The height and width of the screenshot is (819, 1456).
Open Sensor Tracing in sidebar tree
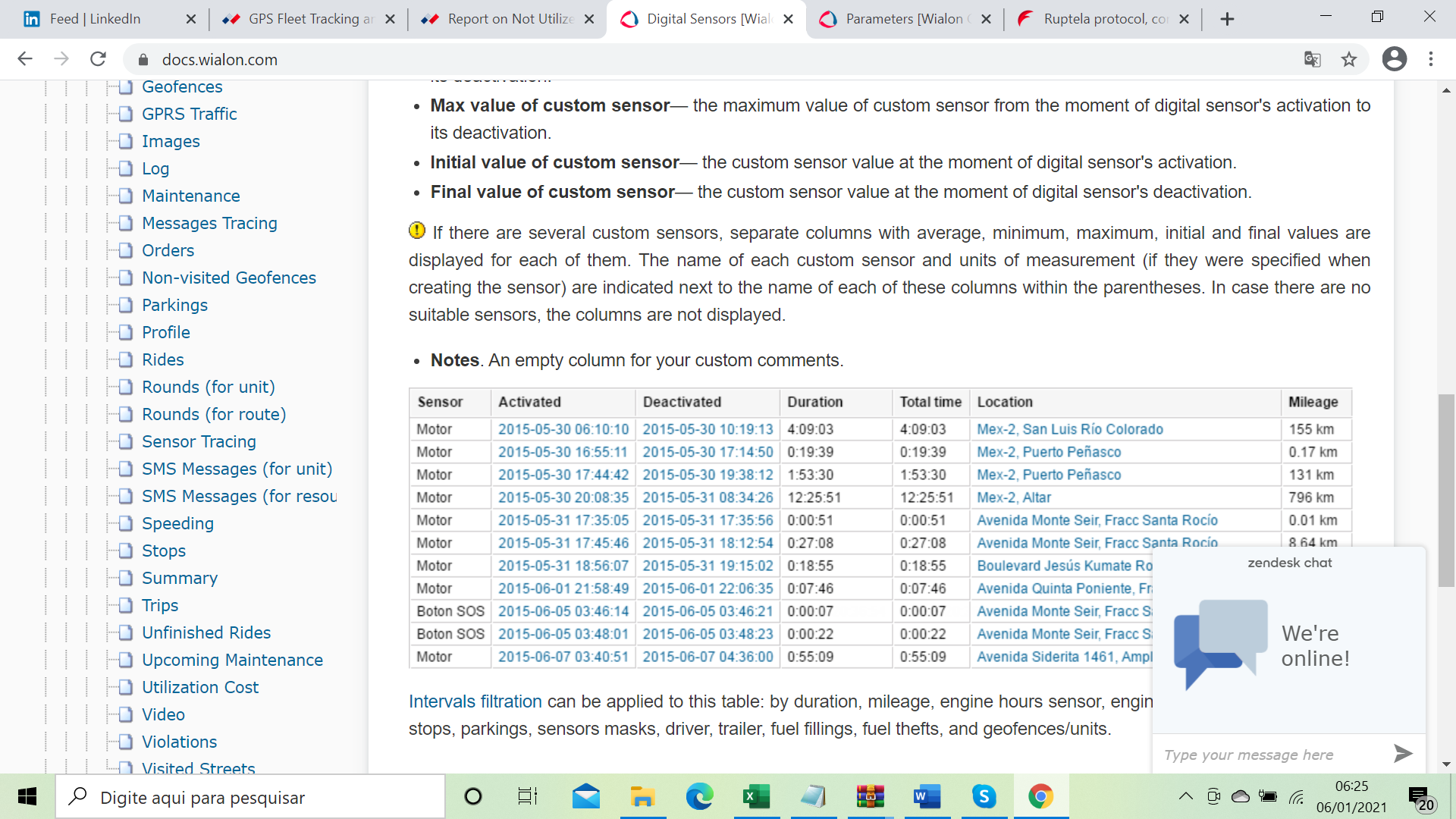199,441
